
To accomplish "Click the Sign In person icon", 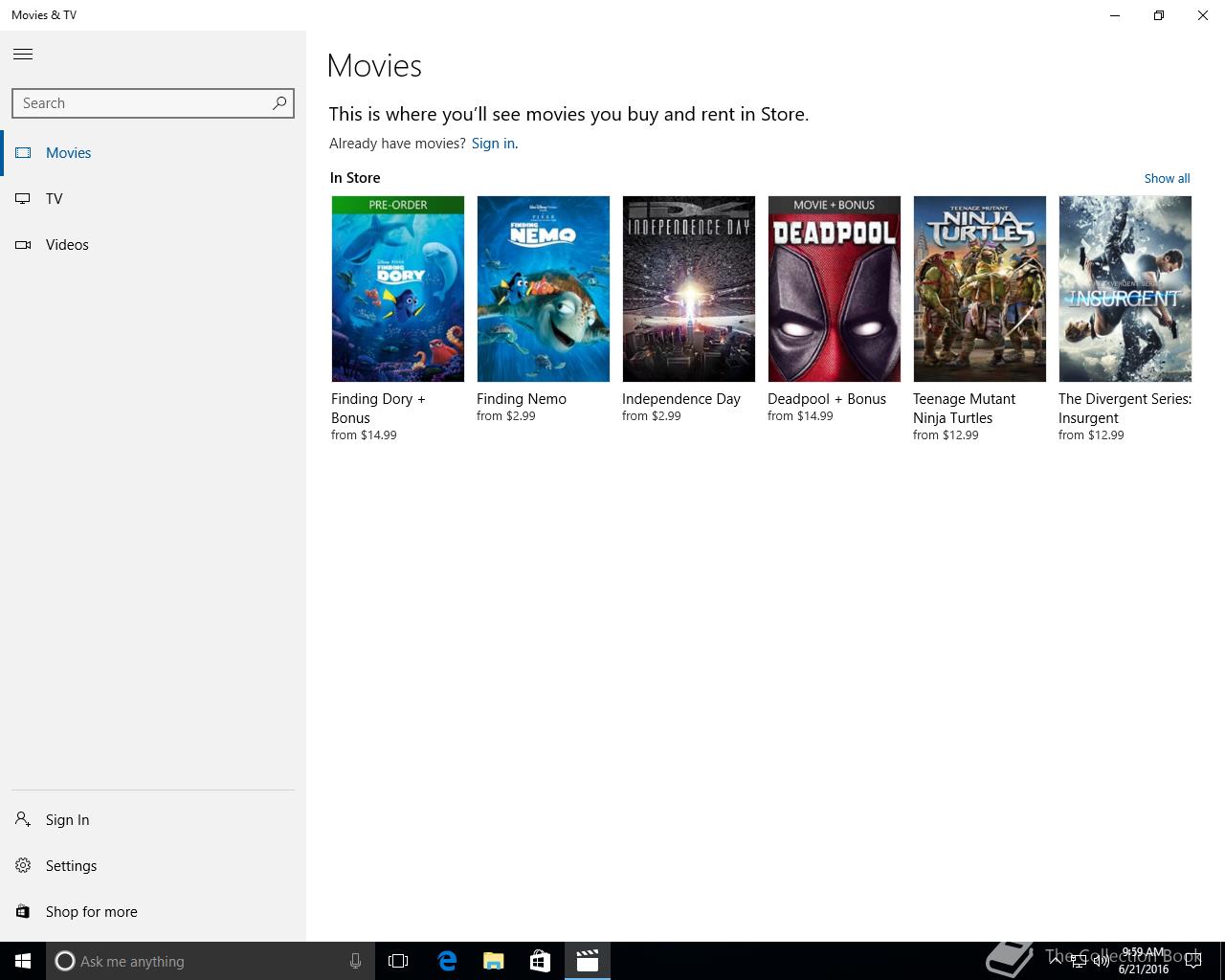I will click(23, 819).
